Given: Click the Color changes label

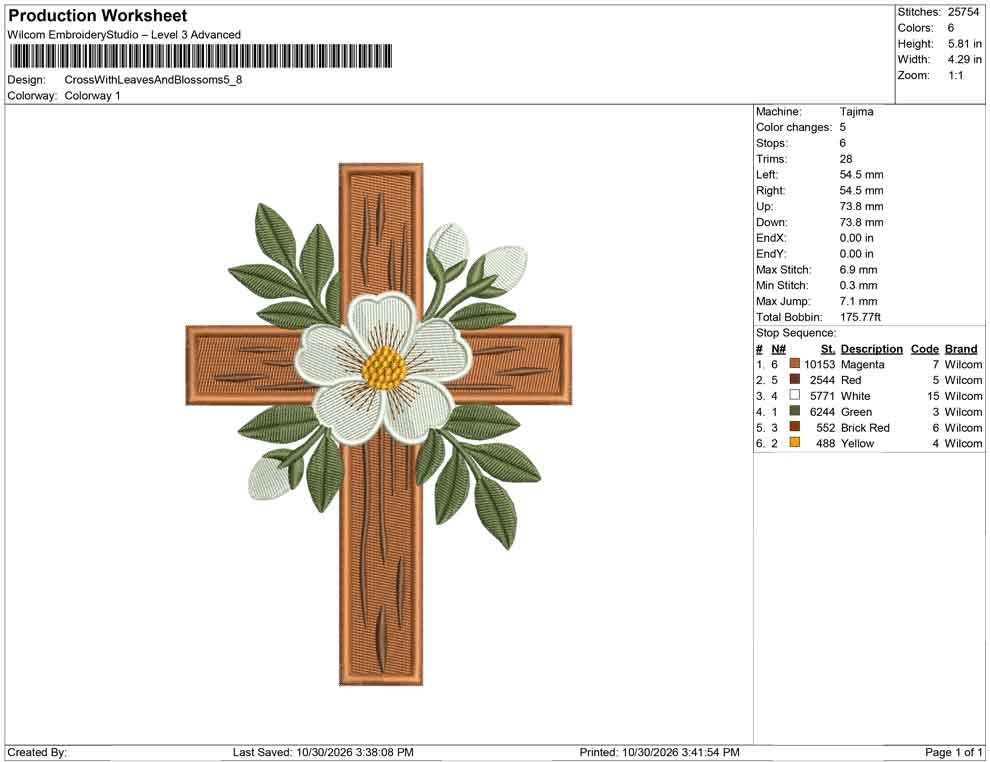Looking at the screenshot, I should (x=794, y=127).
